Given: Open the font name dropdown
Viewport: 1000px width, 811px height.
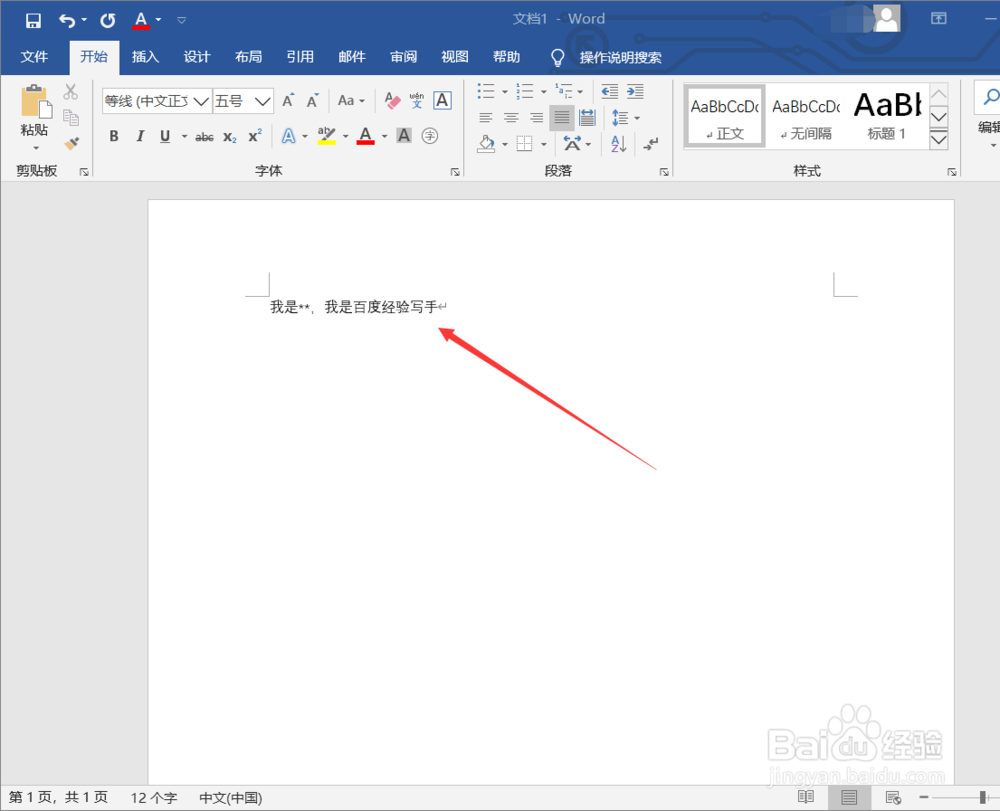Looking at the screenshot, I should (x=200, y=100).
